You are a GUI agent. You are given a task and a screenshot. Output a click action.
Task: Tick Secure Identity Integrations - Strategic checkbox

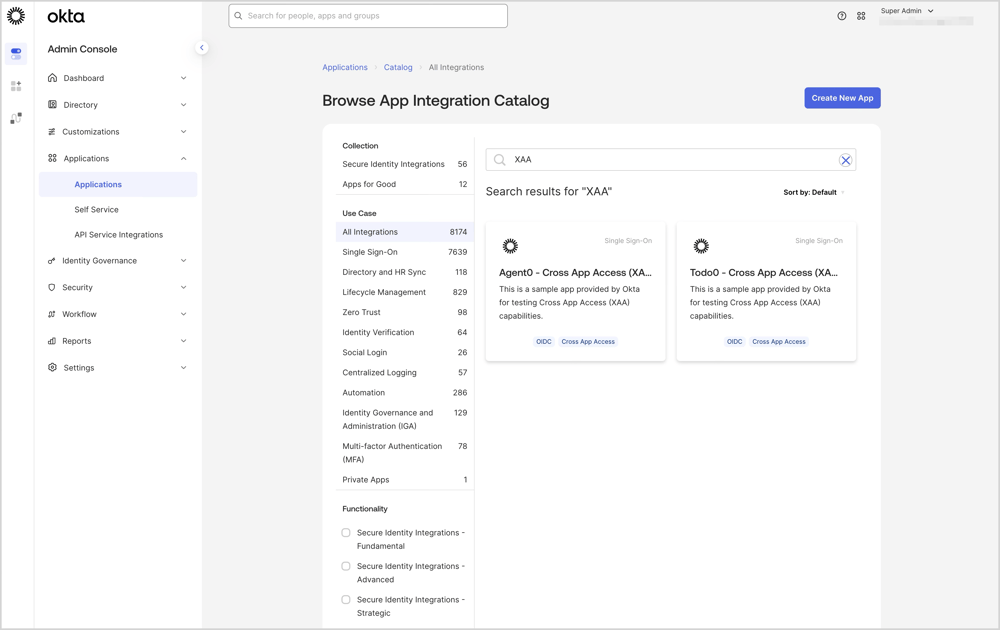(x=346, y=600)
